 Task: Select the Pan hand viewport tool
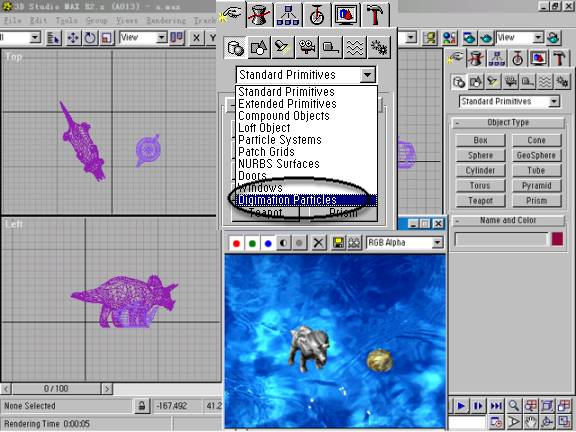(x=530, y=422)
